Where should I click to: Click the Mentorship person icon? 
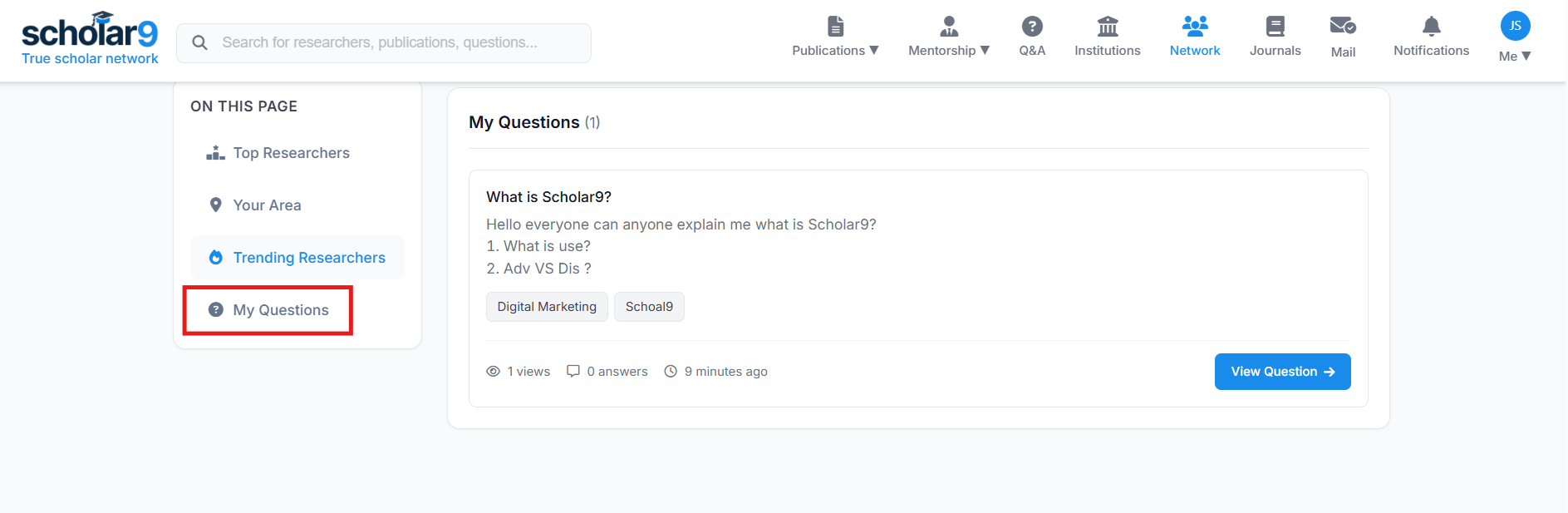pos(949,27)
